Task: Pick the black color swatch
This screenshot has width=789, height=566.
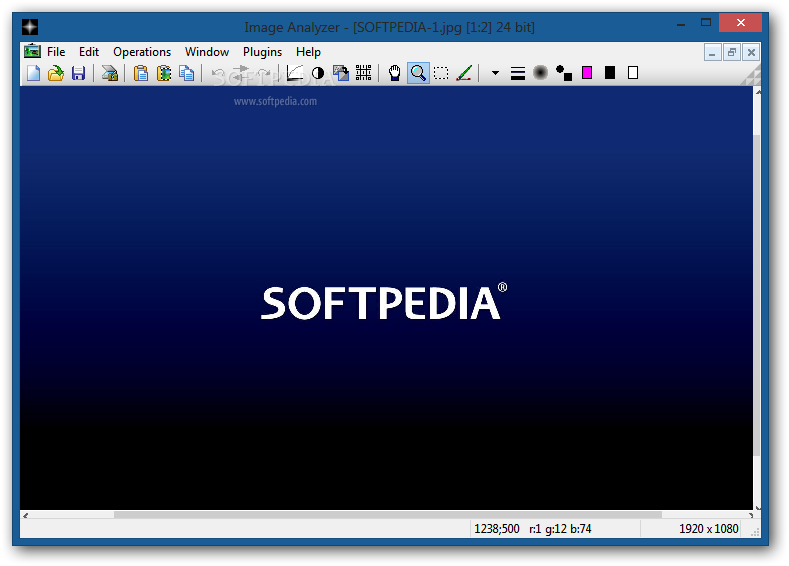Action: pyautogui.click(x=610, y=73)
